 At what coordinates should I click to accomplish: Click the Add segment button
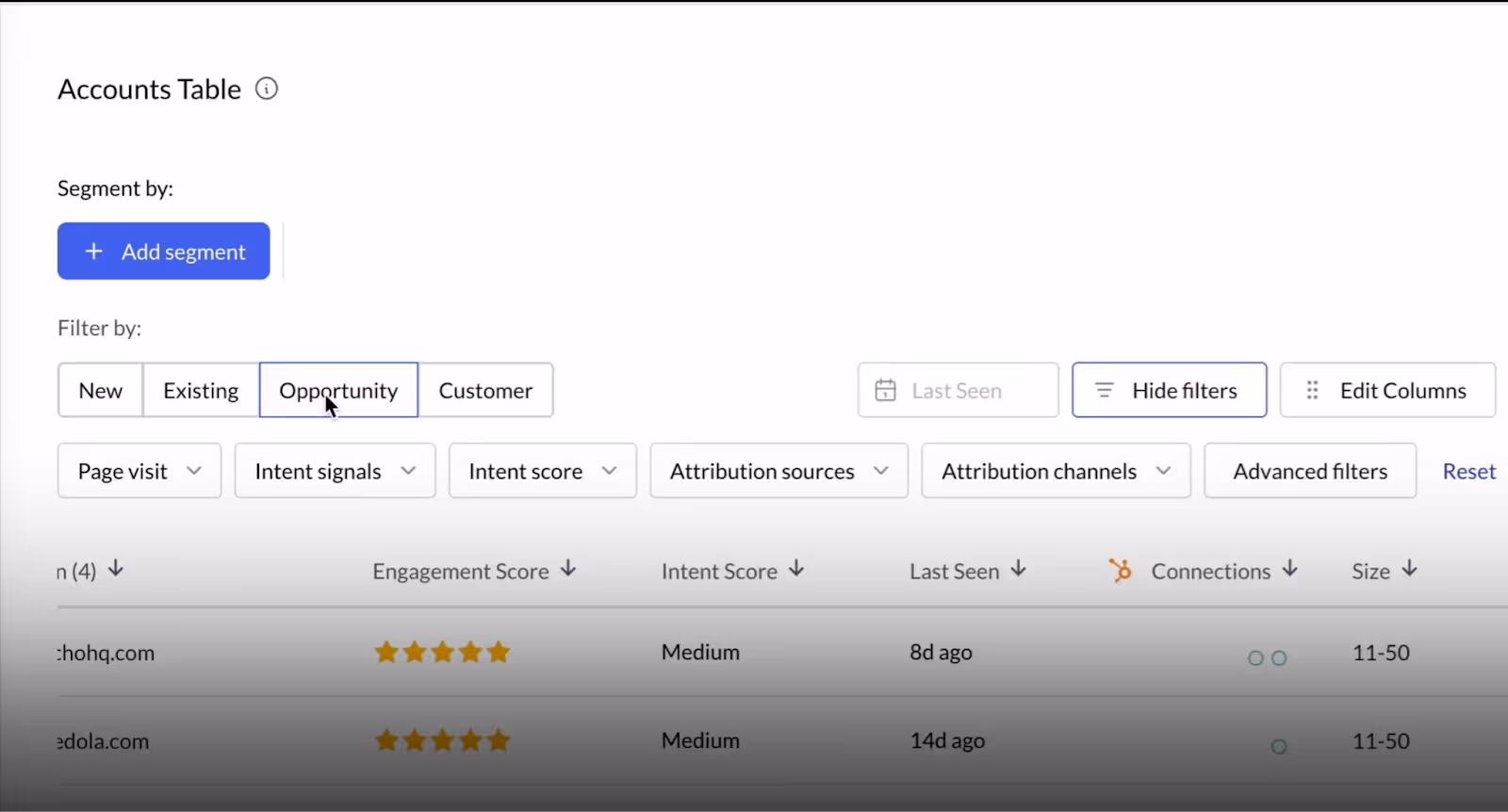click(x=164, y=252)
